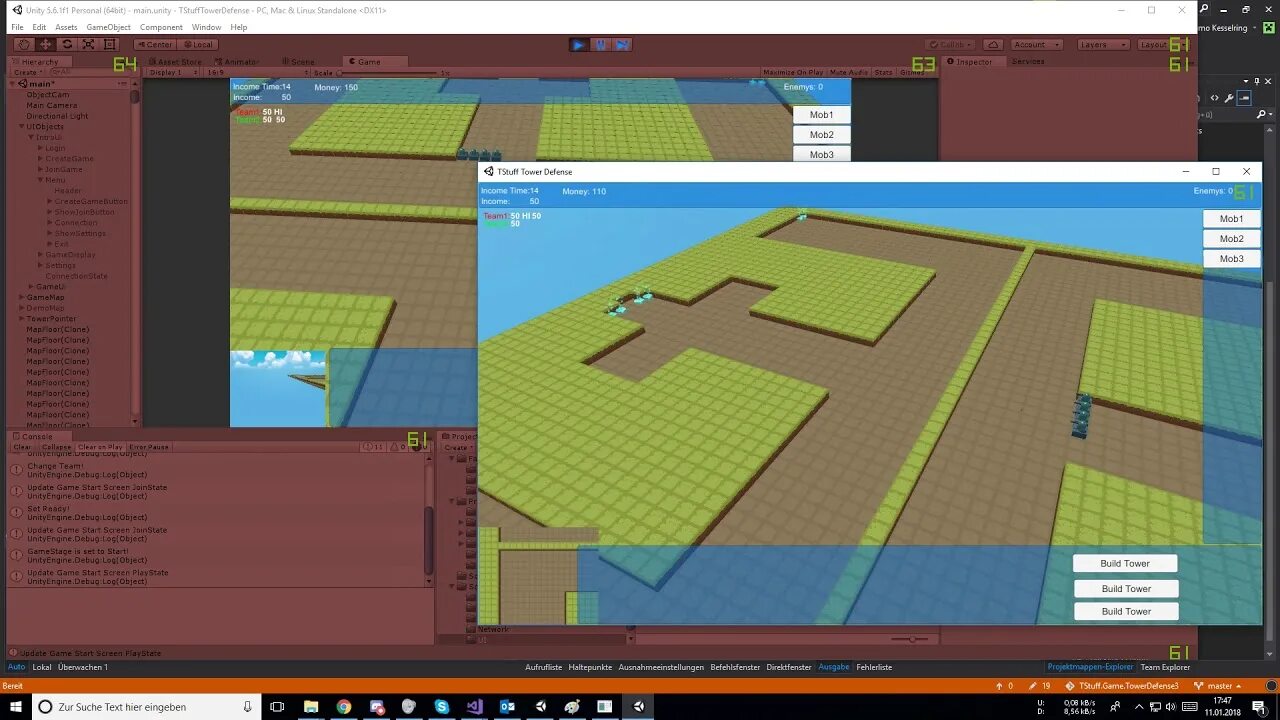The height and width of the screenshot is (720, 1280).
Task: Toggle Collapse in Console panel
Action: click(56, 447)
